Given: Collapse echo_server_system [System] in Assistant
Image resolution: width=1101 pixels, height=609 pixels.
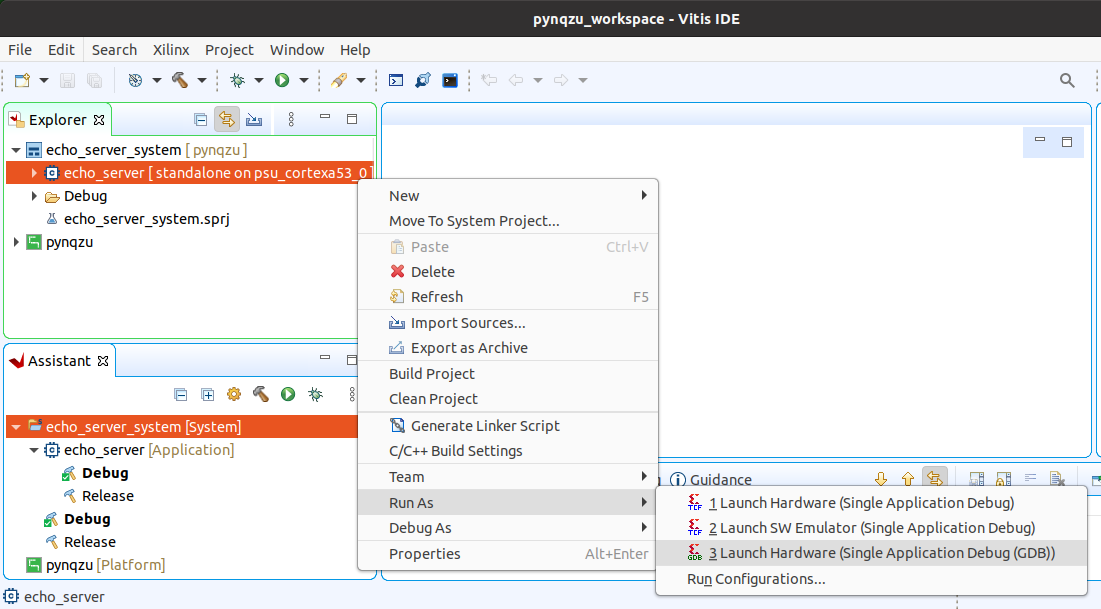Looking at the screenshot, I should tap(15, 427).
